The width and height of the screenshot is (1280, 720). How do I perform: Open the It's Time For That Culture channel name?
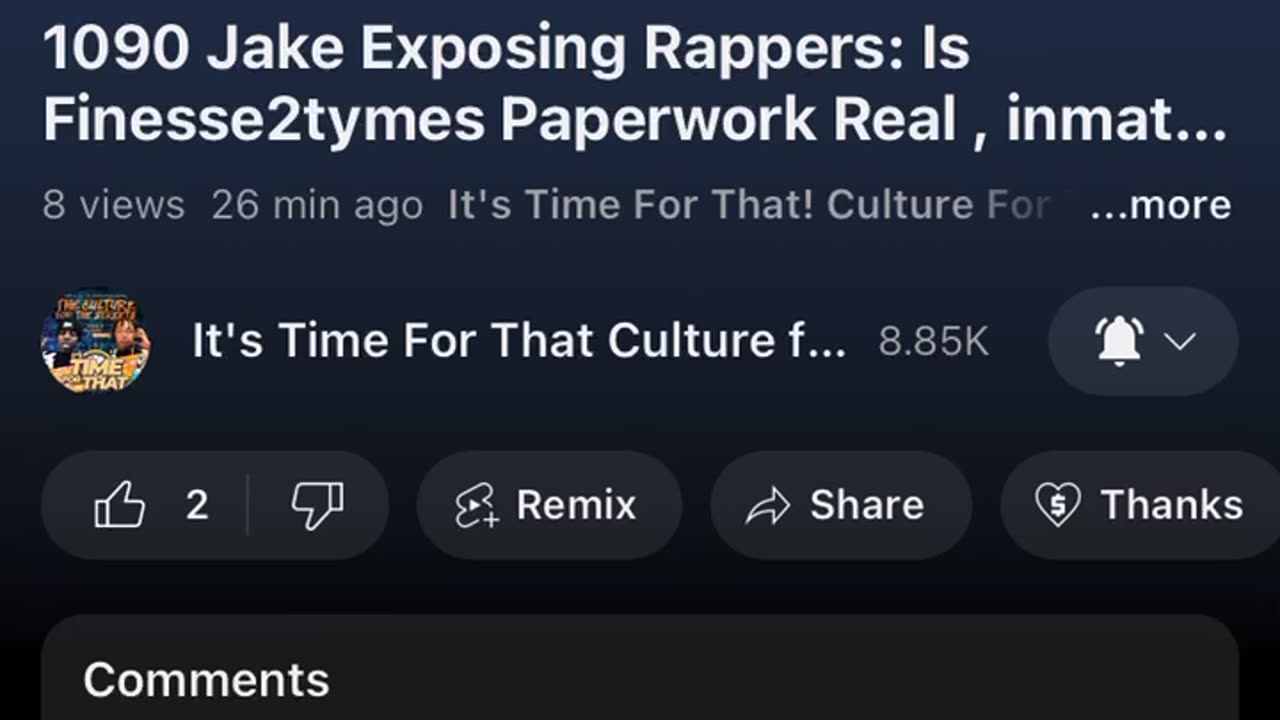(519, 341)
